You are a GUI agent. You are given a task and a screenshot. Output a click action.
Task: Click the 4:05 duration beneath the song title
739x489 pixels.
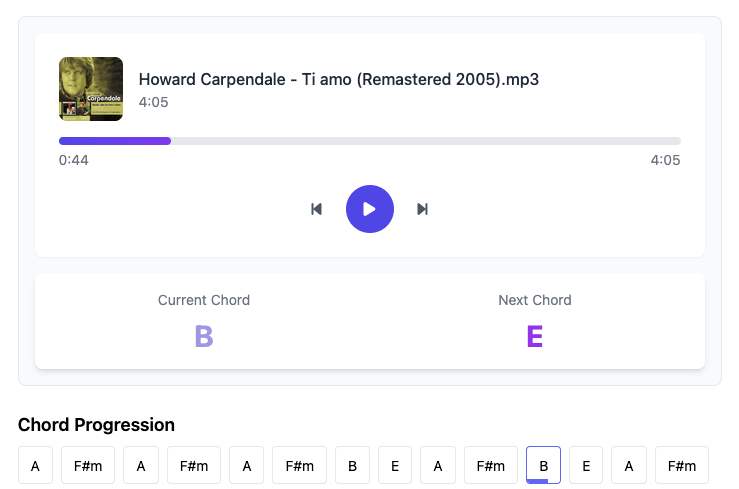coord(154,102)
